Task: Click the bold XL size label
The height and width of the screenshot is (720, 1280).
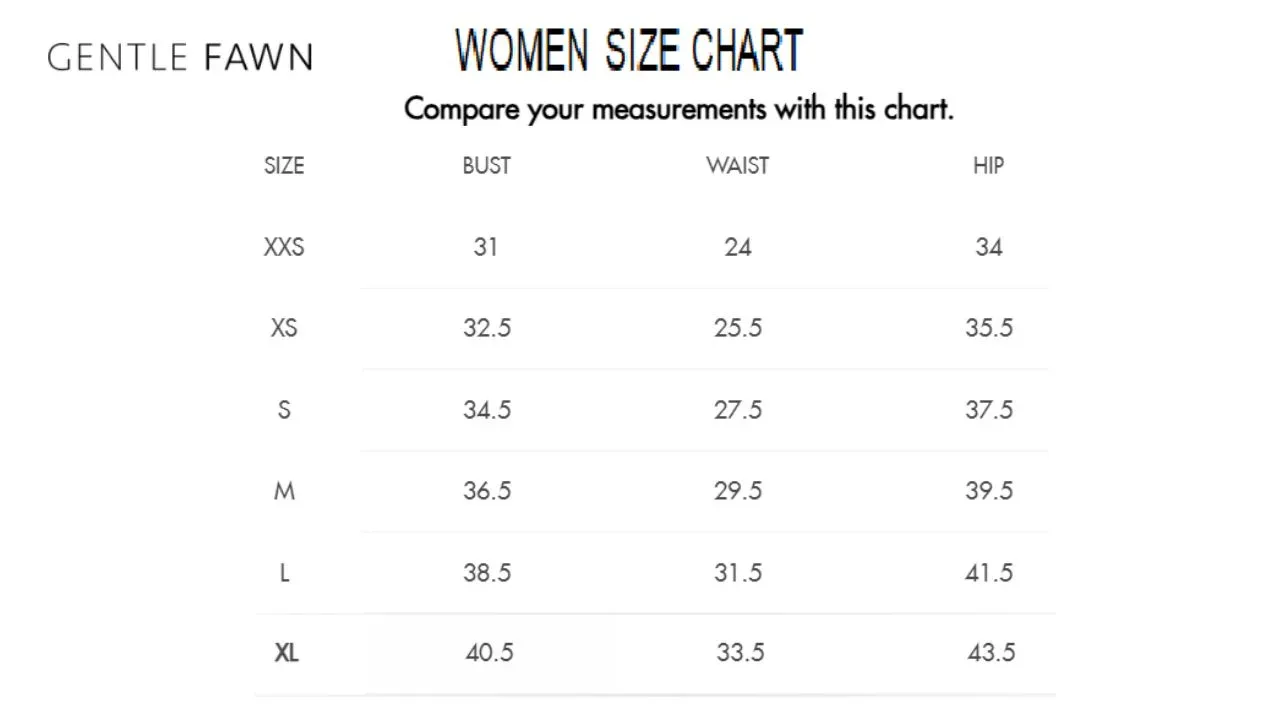Action: point(286,654)
